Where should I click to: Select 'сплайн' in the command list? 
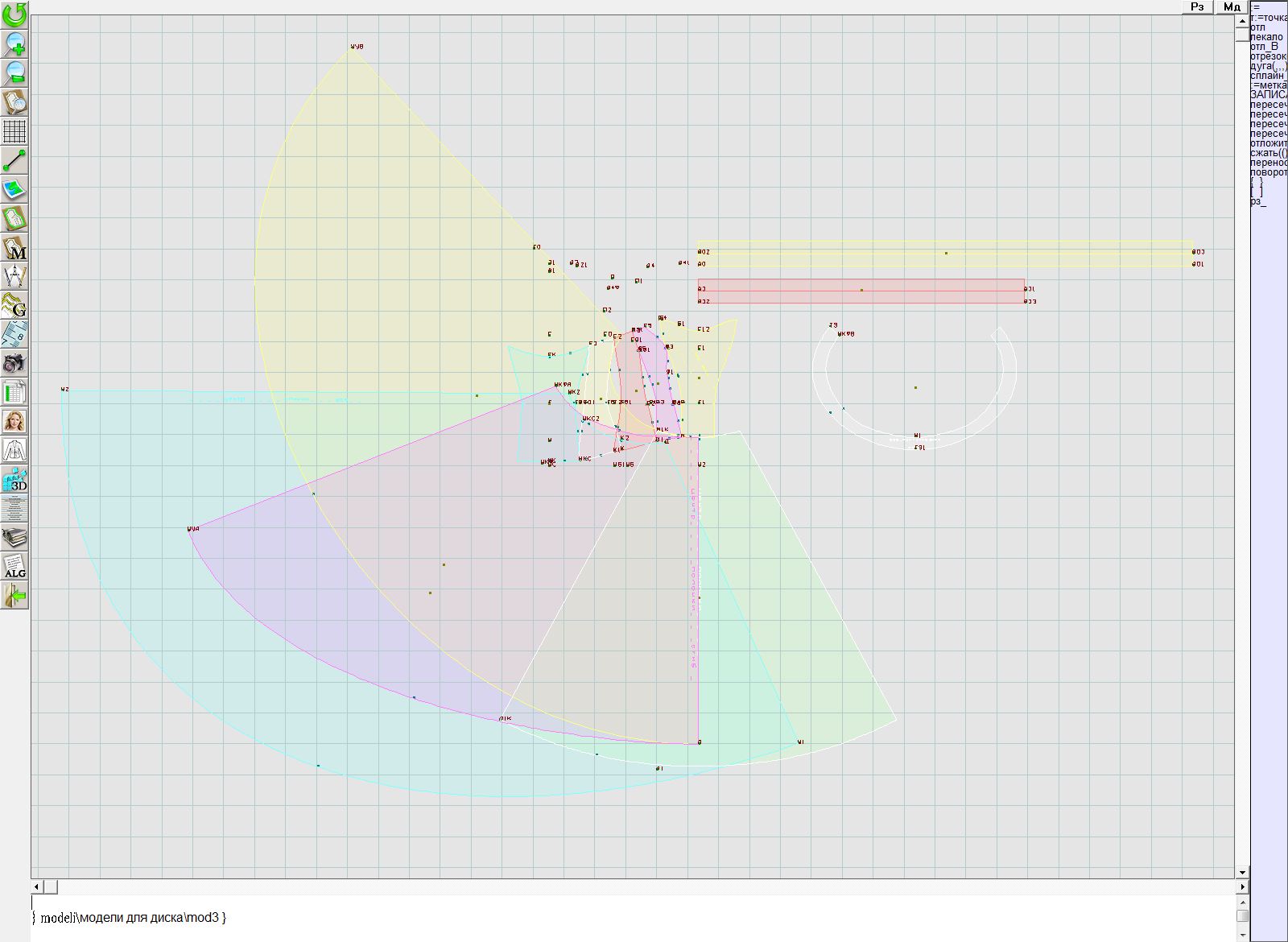click(x=1268, y=76)
